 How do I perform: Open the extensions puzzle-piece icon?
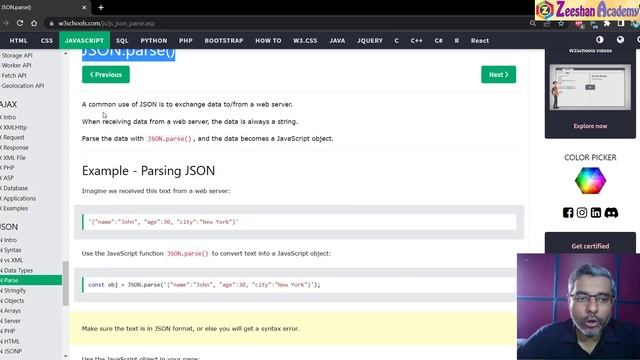coord(607,24)
